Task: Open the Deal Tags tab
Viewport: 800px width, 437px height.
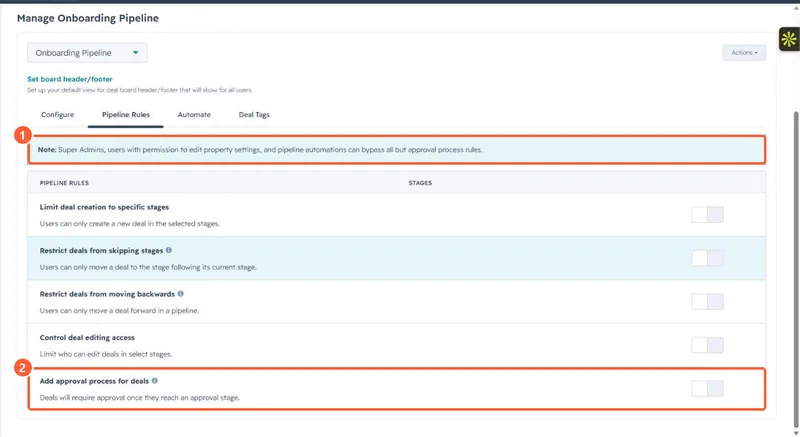Action: coord(254,115)
